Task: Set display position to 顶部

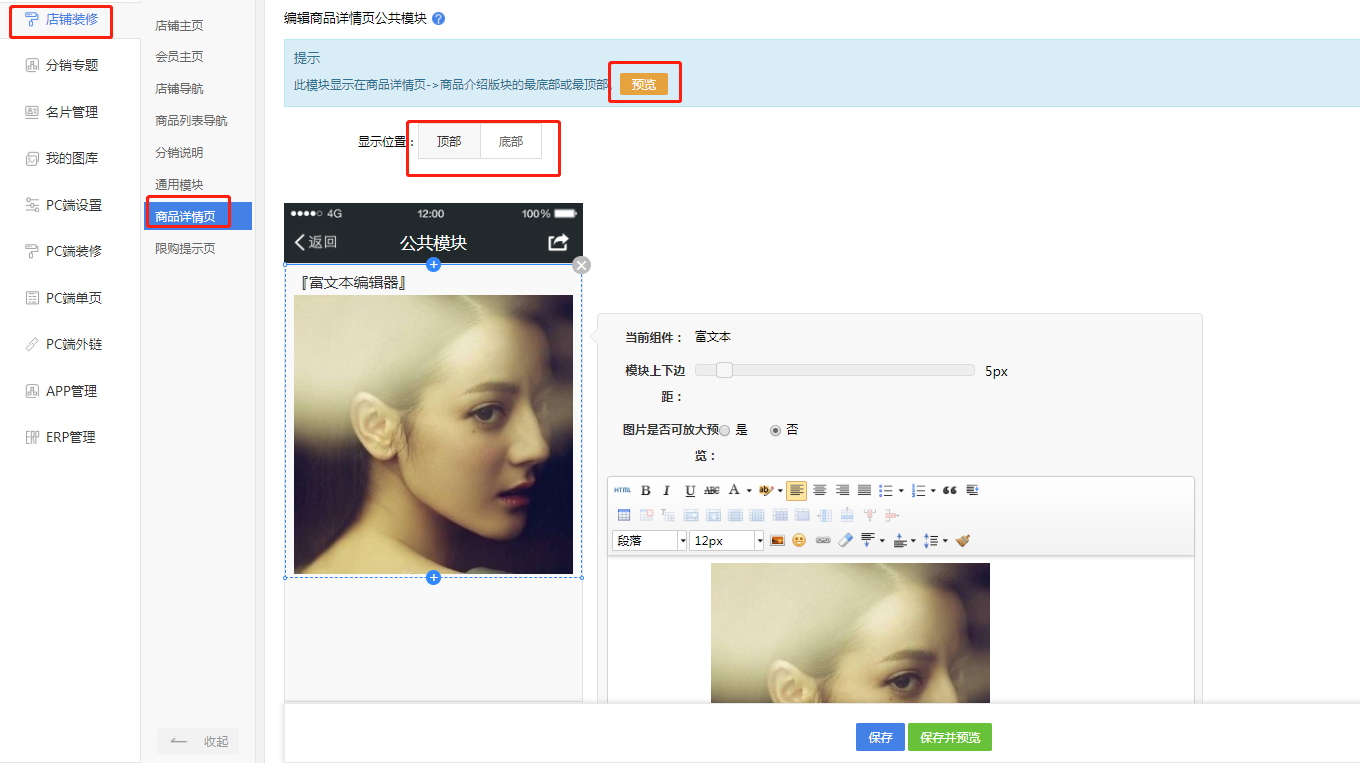Action: 449,142
